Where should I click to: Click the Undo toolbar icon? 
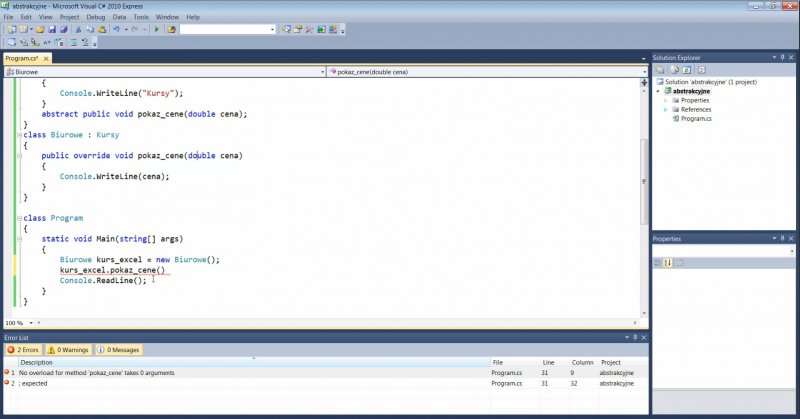coord(118,30)
